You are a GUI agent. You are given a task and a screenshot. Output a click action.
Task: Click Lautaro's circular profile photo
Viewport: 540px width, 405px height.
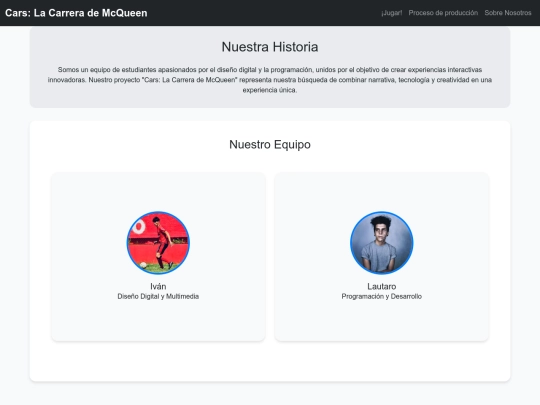click(382, 243)
